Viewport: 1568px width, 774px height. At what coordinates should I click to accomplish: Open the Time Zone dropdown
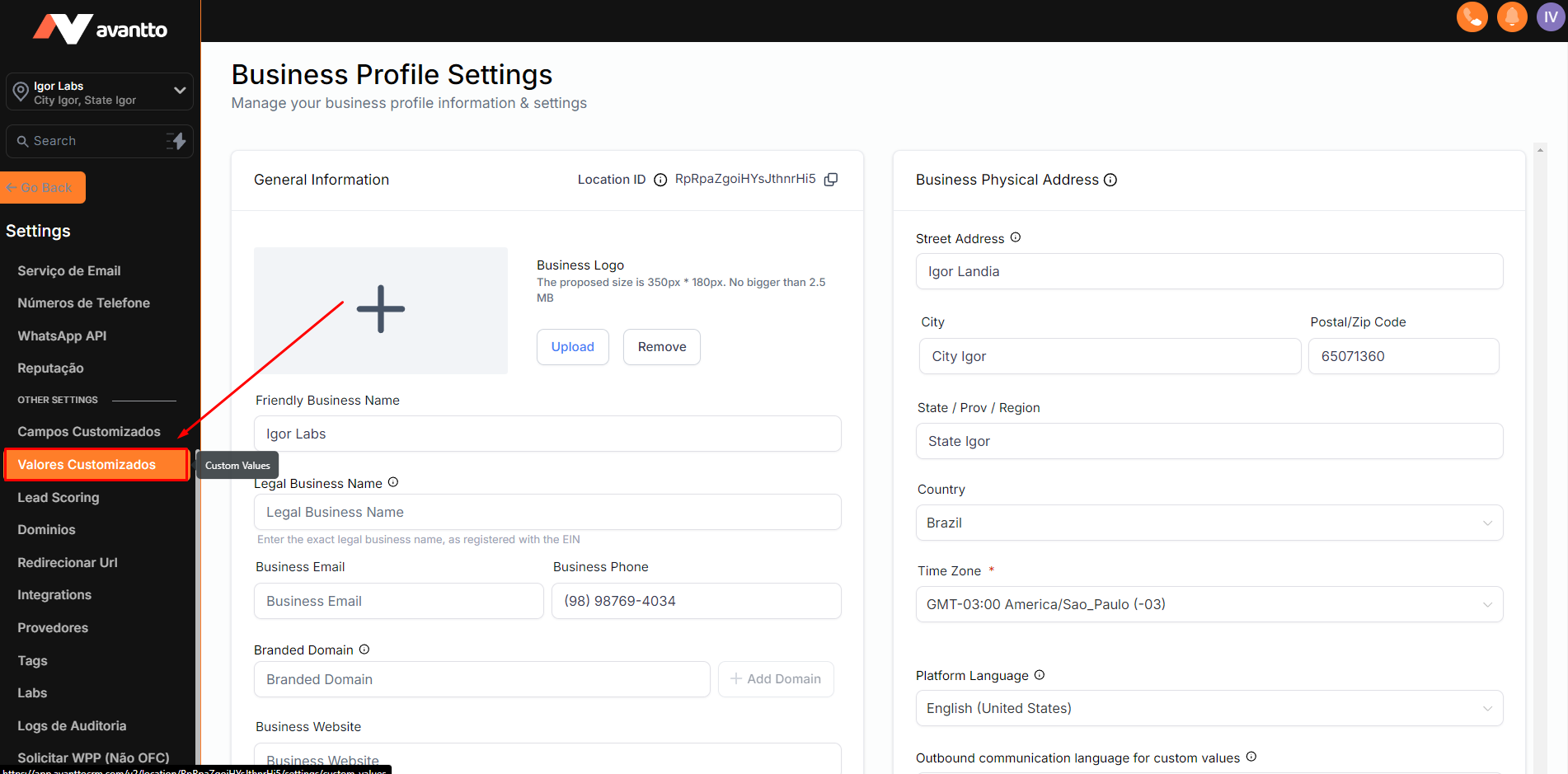pos(1209,604)
